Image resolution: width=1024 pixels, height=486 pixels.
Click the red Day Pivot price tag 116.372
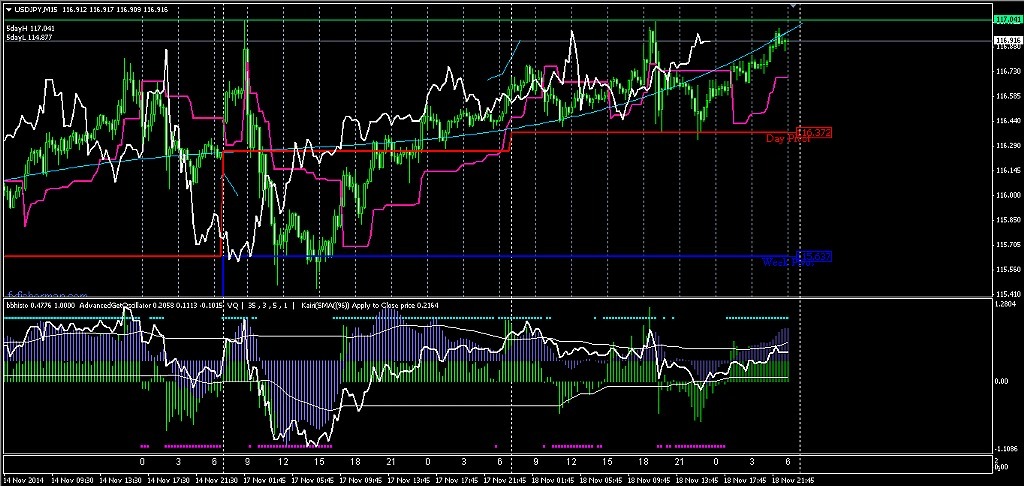coord(816,132)
